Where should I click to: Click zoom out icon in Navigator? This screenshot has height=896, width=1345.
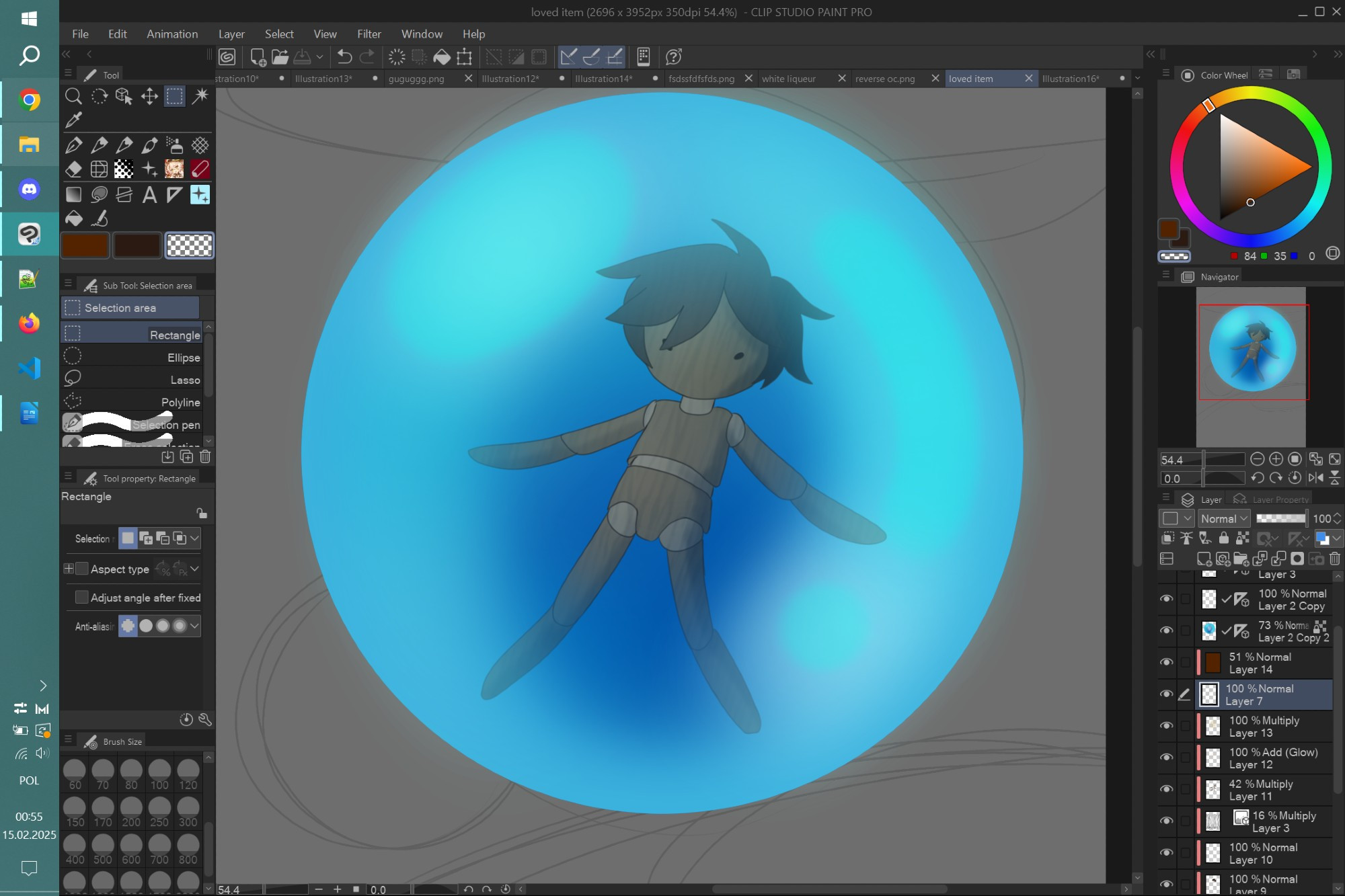pyautogui.click(x=1257, y=459)
